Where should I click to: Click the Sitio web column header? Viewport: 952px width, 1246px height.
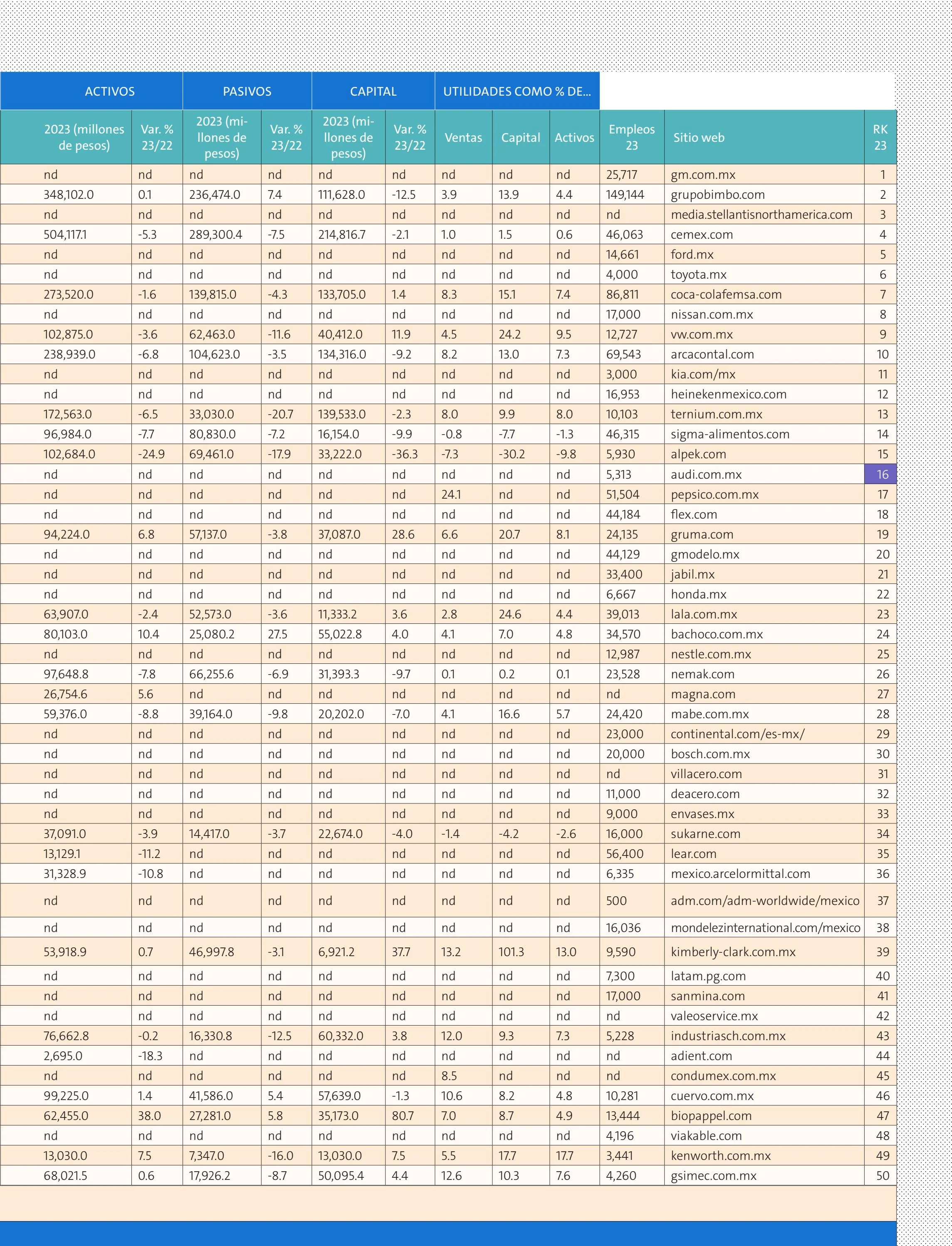point(764,137)
